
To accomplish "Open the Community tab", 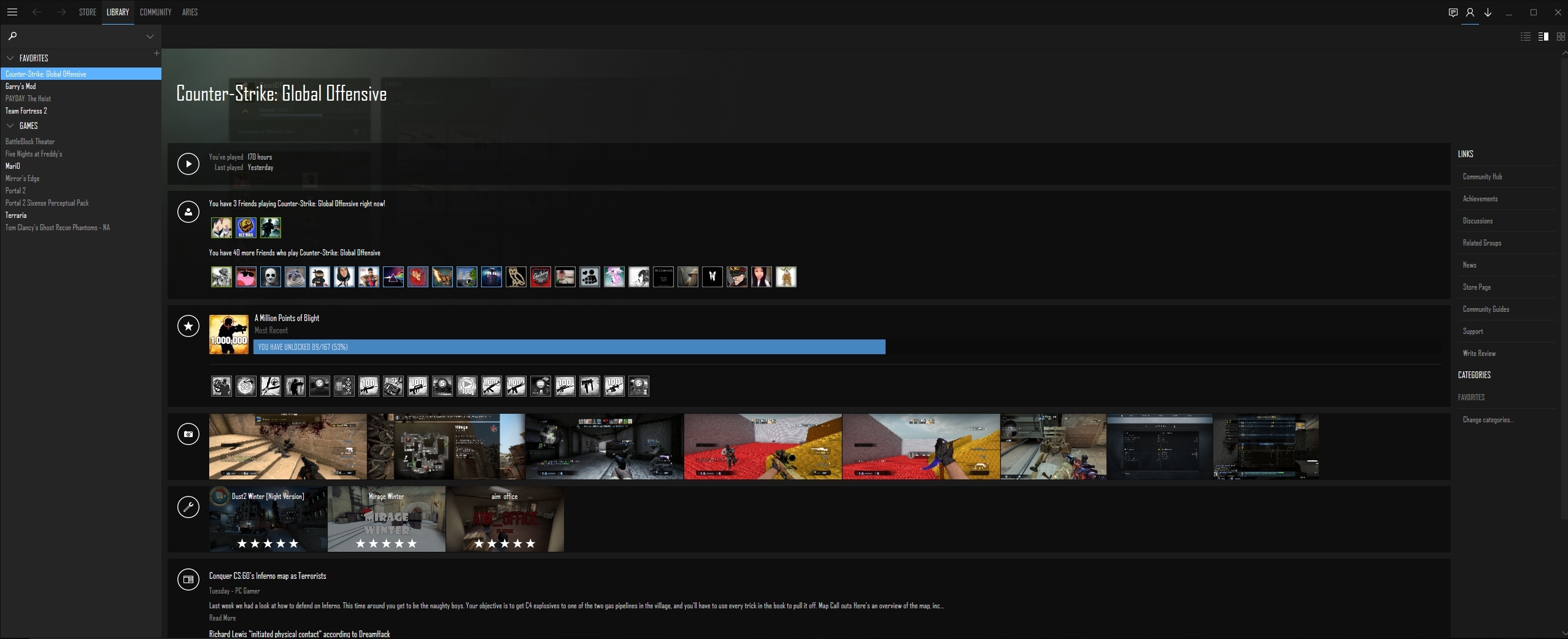I will 155,12.
